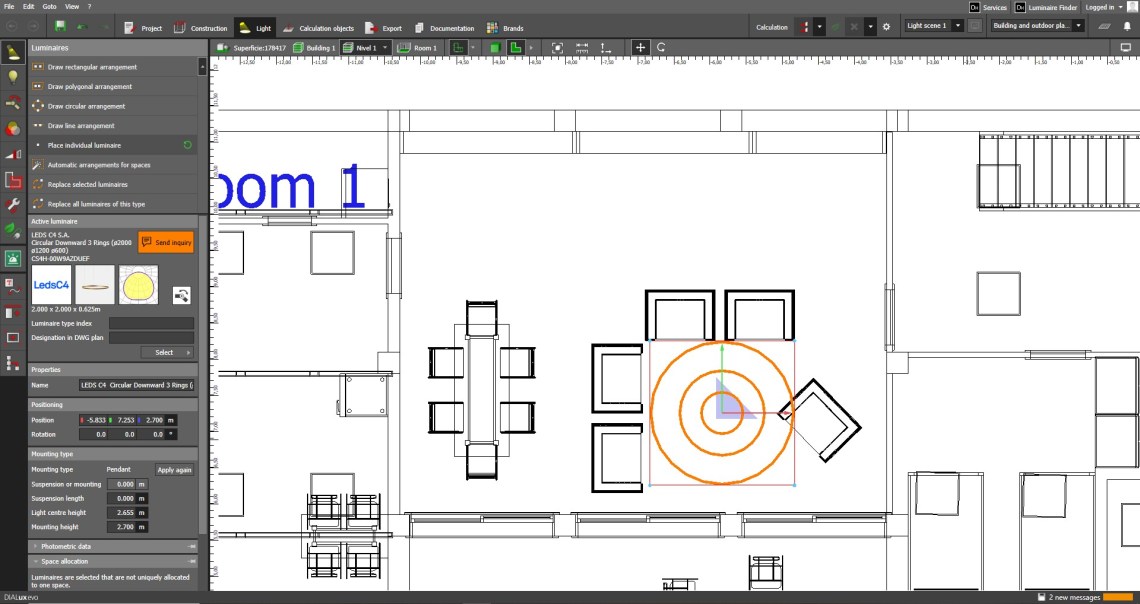Select the rotate view tool icon

tap(661, 47)
